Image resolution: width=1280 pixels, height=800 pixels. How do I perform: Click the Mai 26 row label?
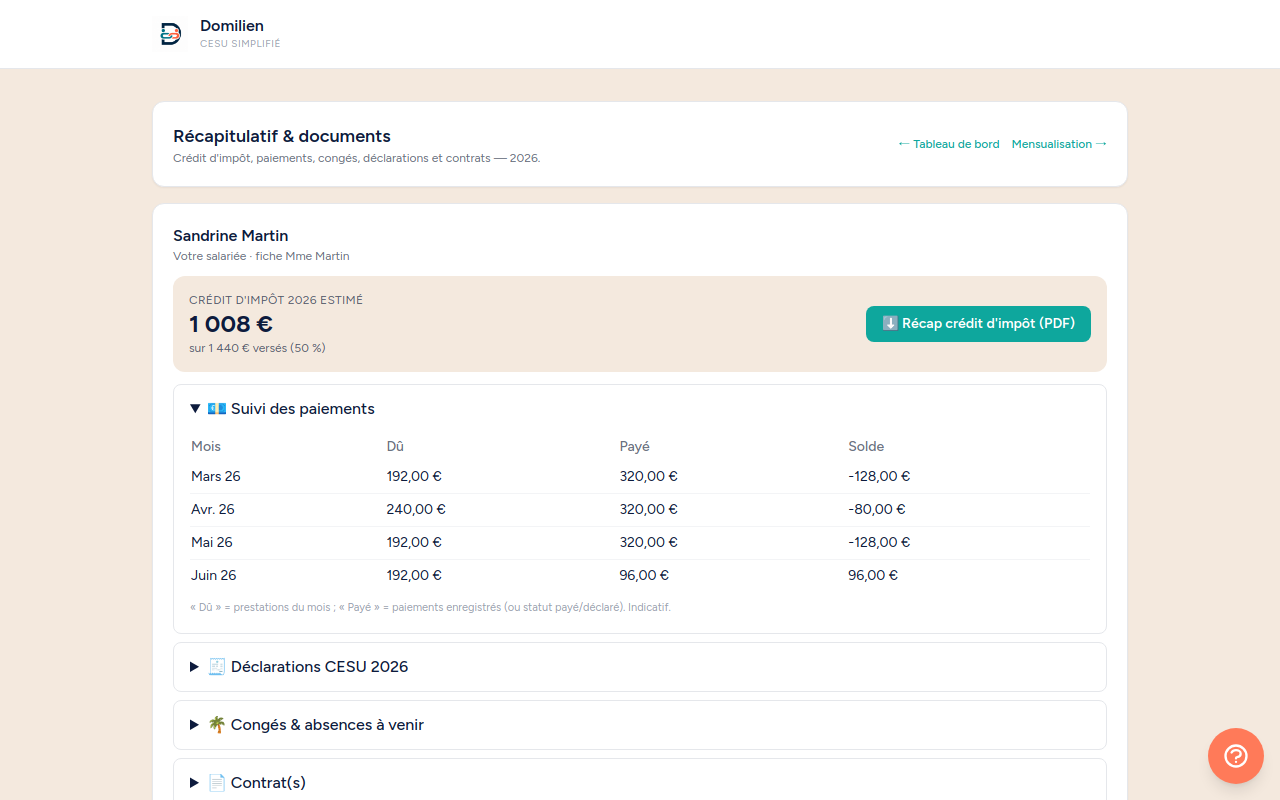tap(212, 542)
